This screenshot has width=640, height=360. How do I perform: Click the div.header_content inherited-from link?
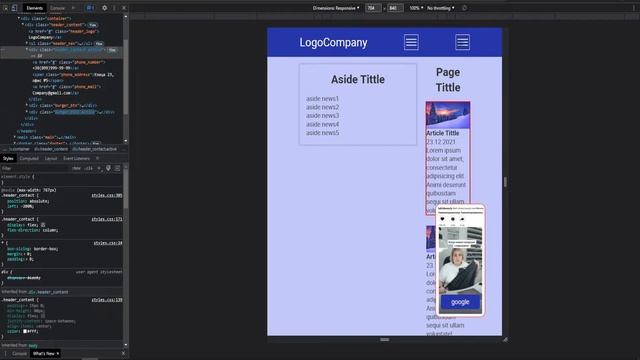click(x=48, y=292)
